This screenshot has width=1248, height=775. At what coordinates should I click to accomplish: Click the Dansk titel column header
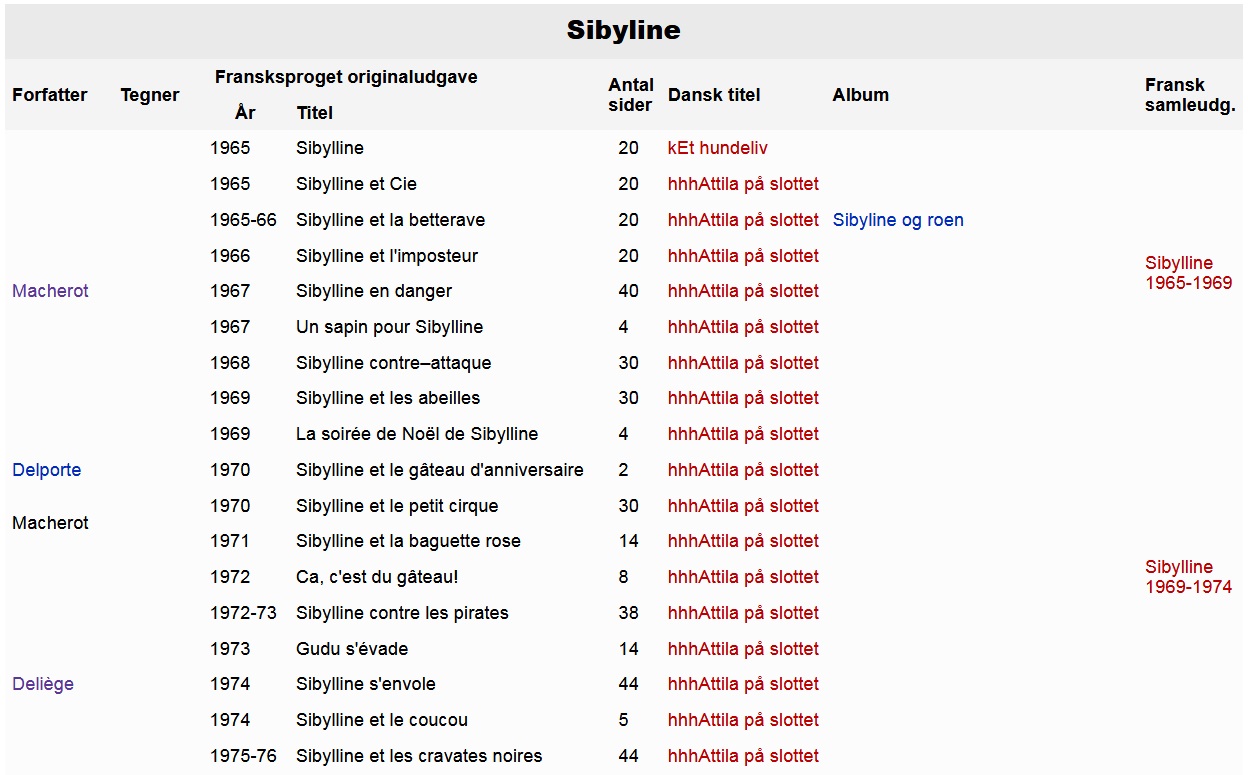pyautogui.click(x=714, y=95)
